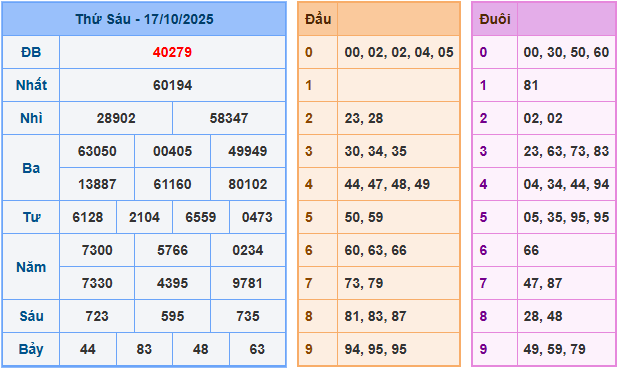Select sixth prize number 595
This screenshot has width=618, height=369.
pyautogui.click(x=172, y=316)
